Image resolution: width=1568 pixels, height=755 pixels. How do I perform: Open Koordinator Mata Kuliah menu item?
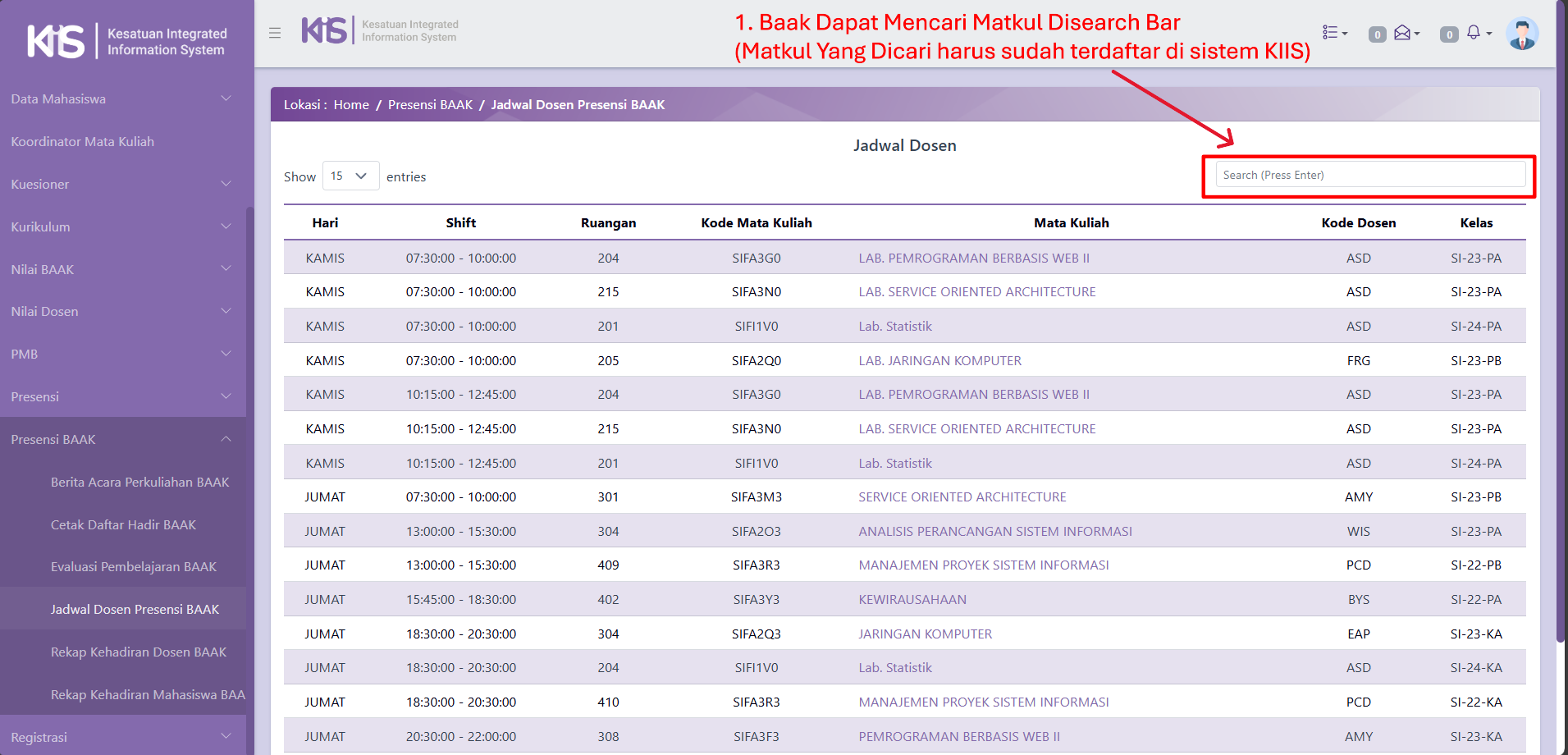click(82, 141)
